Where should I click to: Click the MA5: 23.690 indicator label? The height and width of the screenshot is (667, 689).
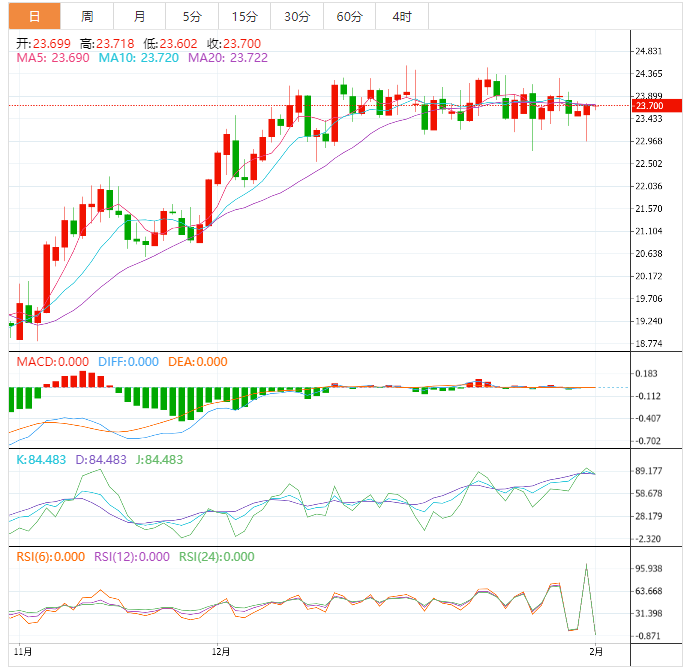(x=53, y=58)
